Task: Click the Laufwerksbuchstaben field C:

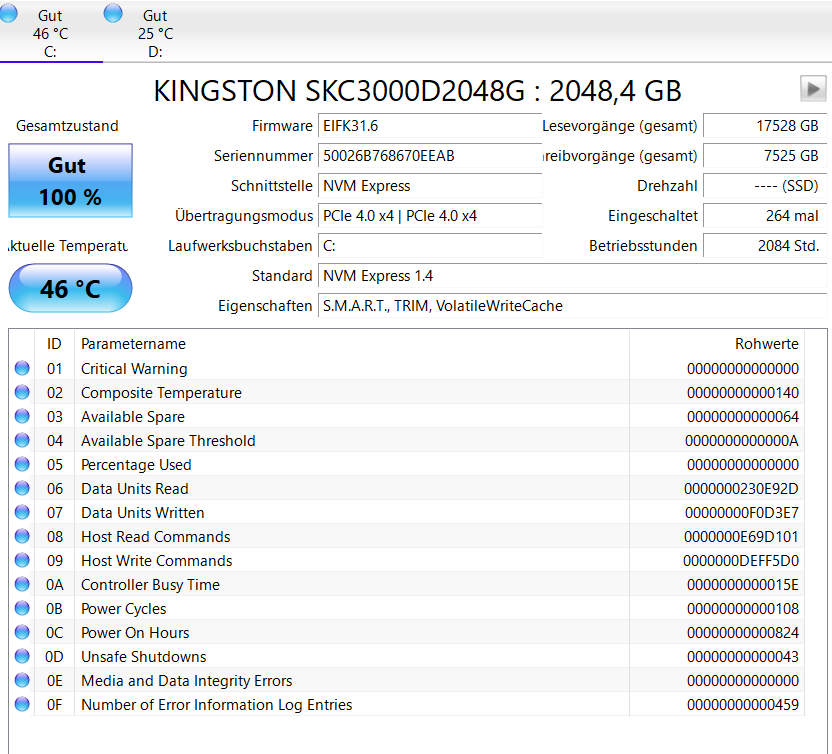Action: pyautogui.click(x=430, y=246)
